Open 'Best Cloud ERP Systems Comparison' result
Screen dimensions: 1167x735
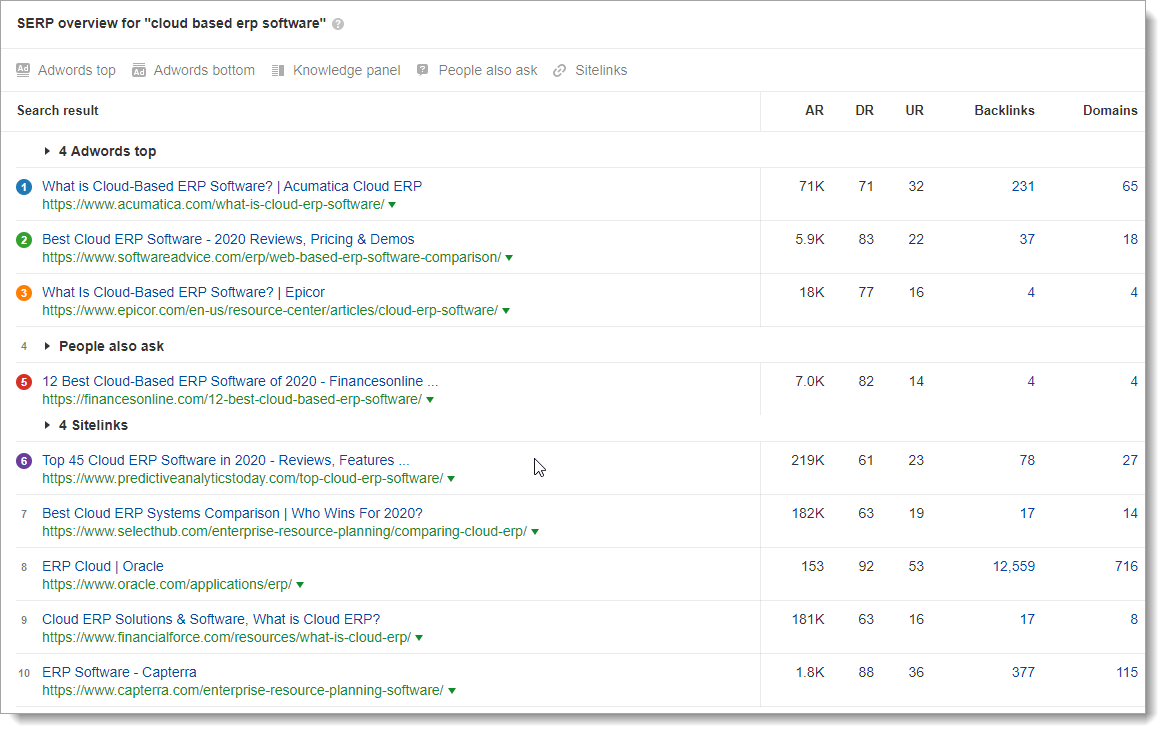point(232,513)
